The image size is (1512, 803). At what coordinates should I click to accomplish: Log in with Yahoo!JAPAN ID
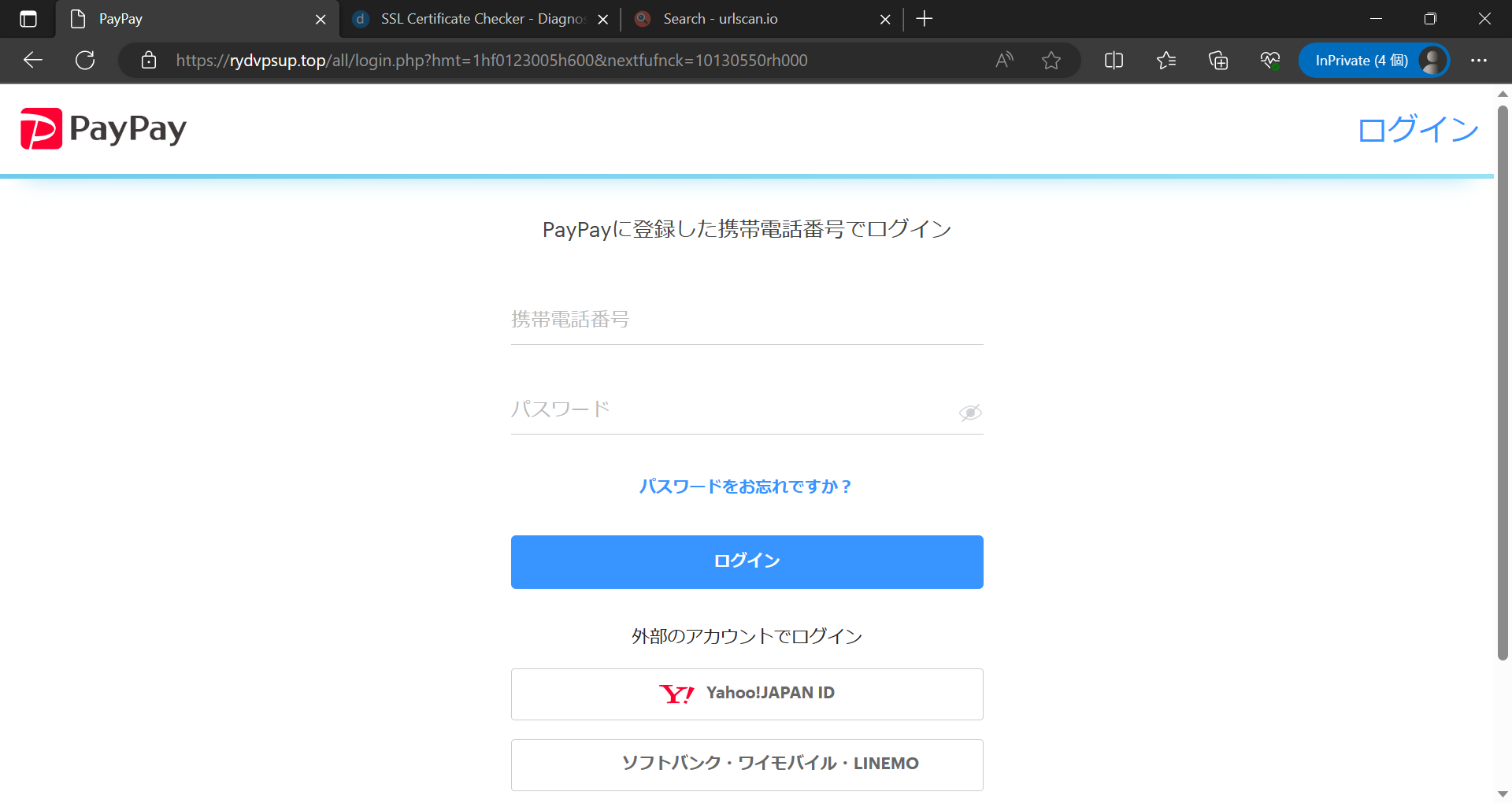747,694
